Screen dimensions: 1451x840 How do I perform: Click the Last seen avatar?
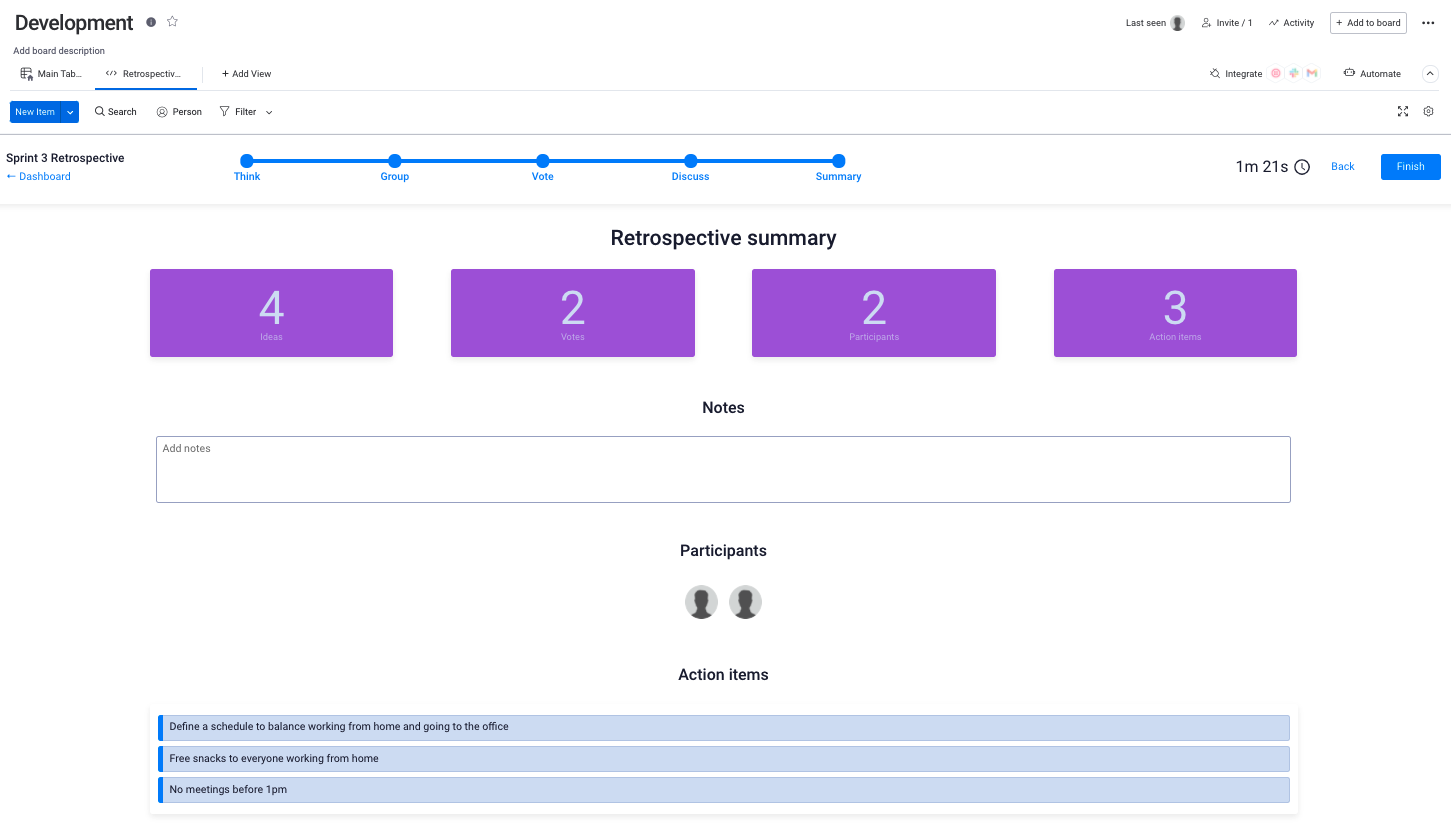click(1178, 23)
